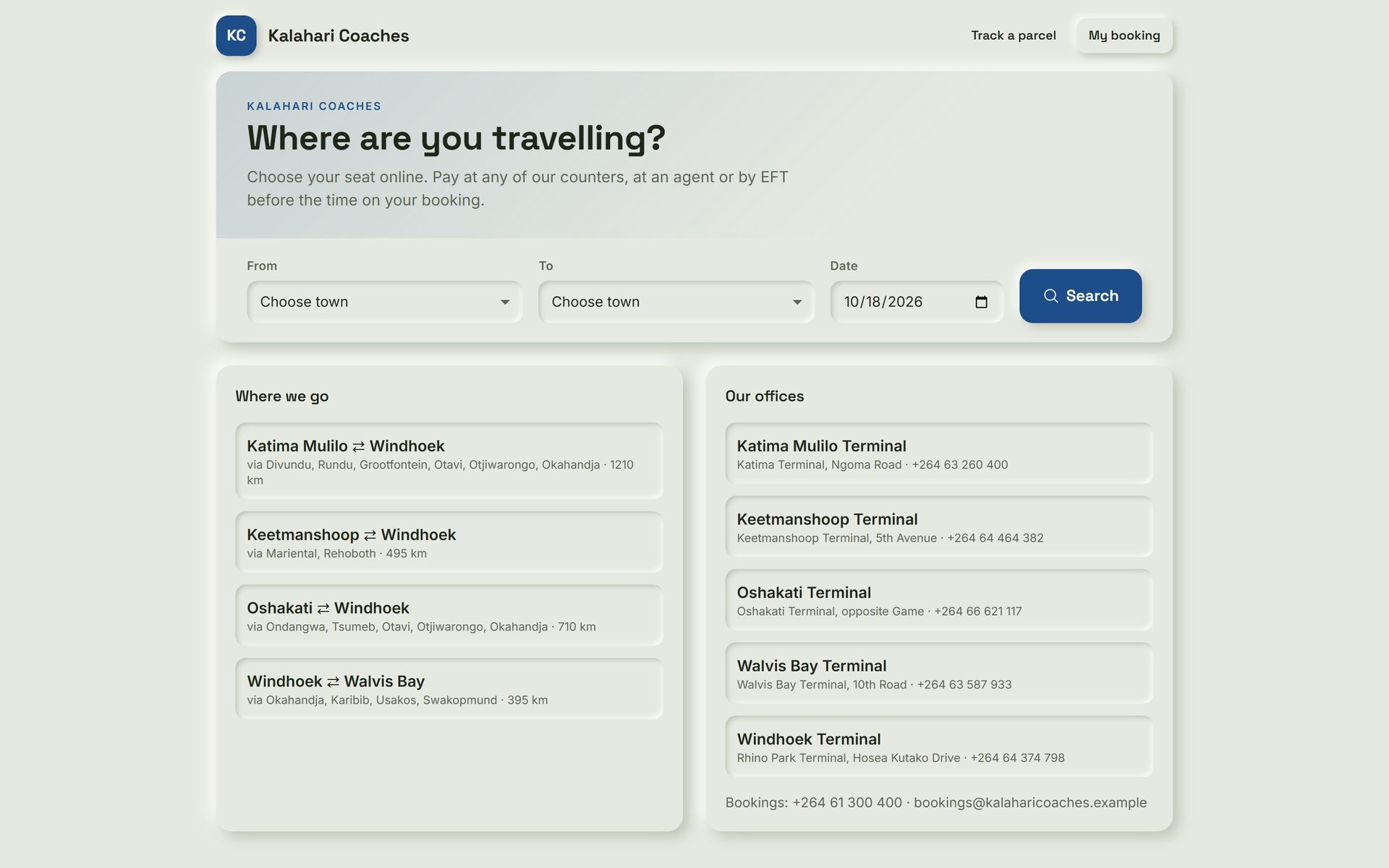Click the Oshakati Terminal office card
This screenshot has height=868, width=1389.
pyautogui.click(x=939, y=600)
